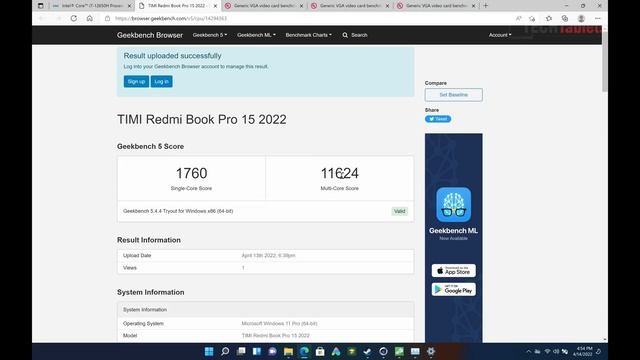The image size is (640, 360).
Task: Click the page vertical scrollbar thumb
Action: 604,61
